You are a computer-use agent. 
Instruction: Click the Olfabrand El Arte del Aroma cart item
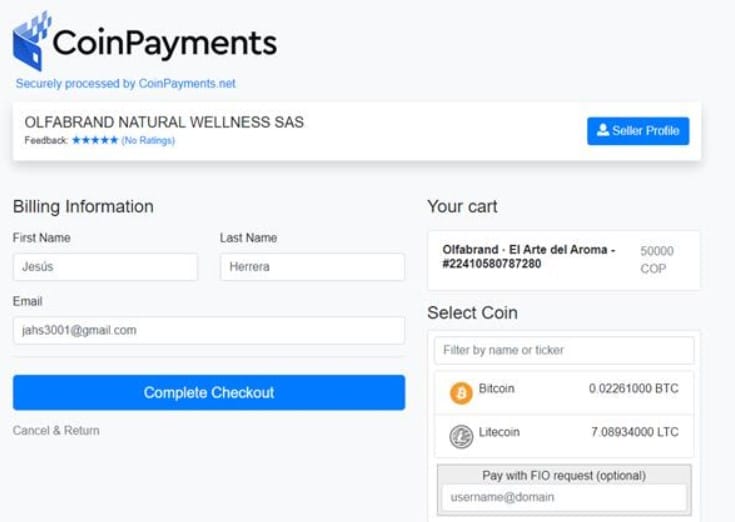point(564,260)
